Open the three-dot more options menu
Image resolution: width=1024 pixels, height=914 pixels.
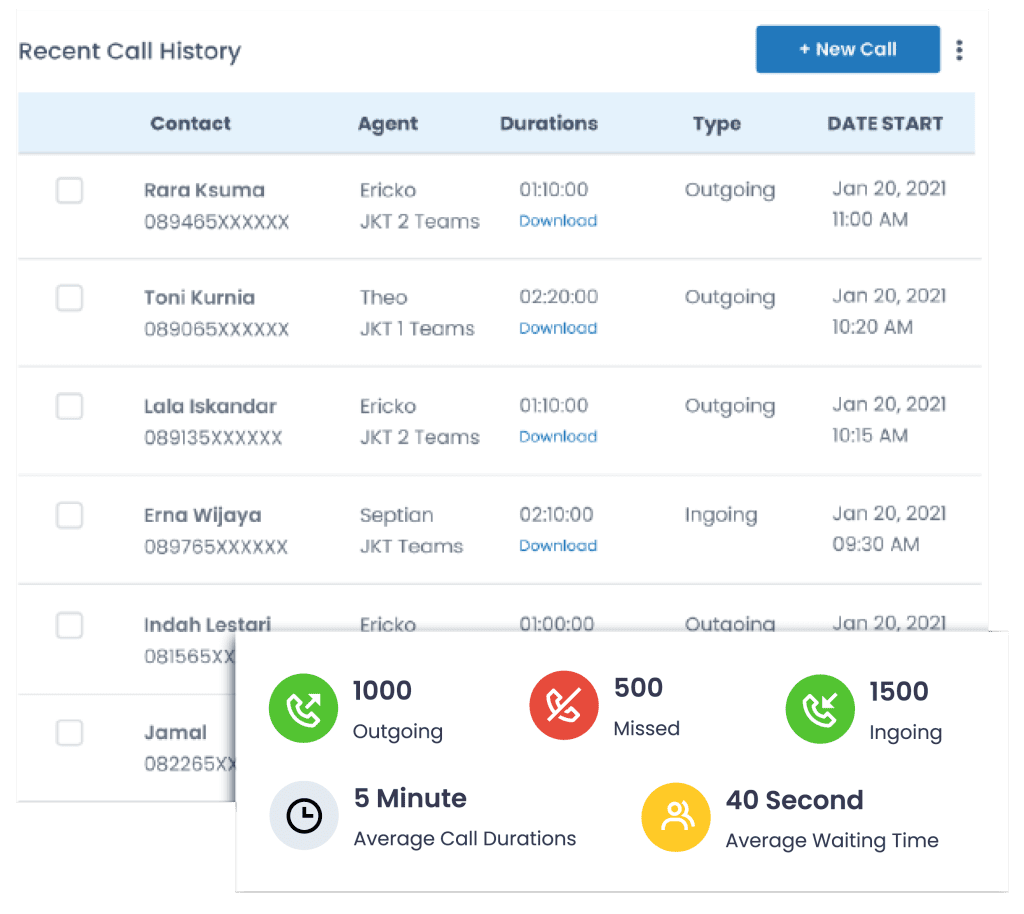[959, 50]
